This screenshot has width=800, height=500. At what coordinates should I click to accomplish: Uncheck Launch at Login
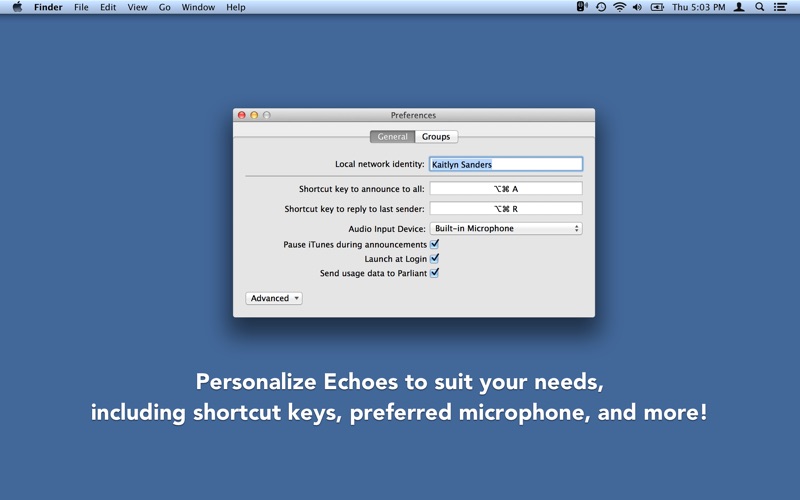pyautogui.click(x=435, y=259)
